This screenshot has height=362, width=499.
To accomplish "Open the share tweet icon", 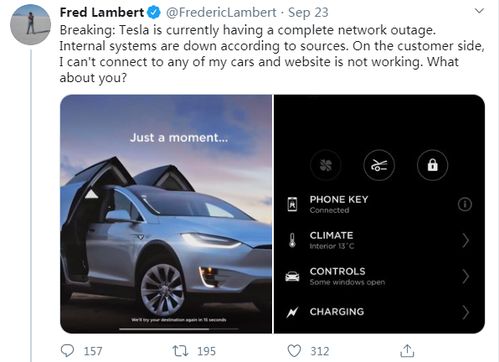I will [407, 351].
